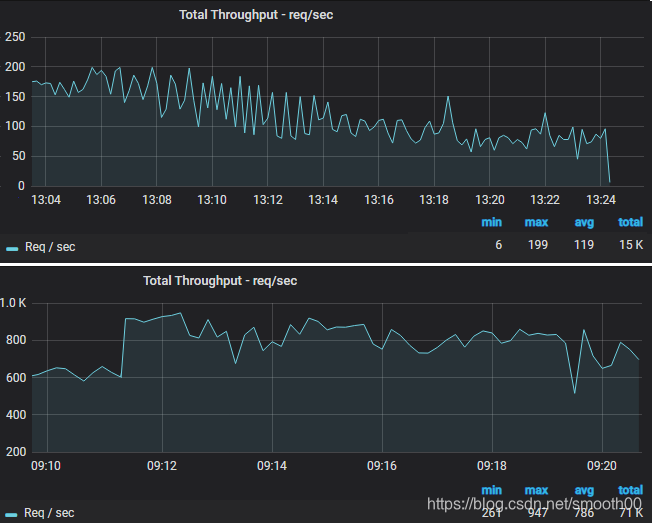Click the series color swatch in the lower legend
Screen dimensions: 652x523
click(x=11, y=515)
